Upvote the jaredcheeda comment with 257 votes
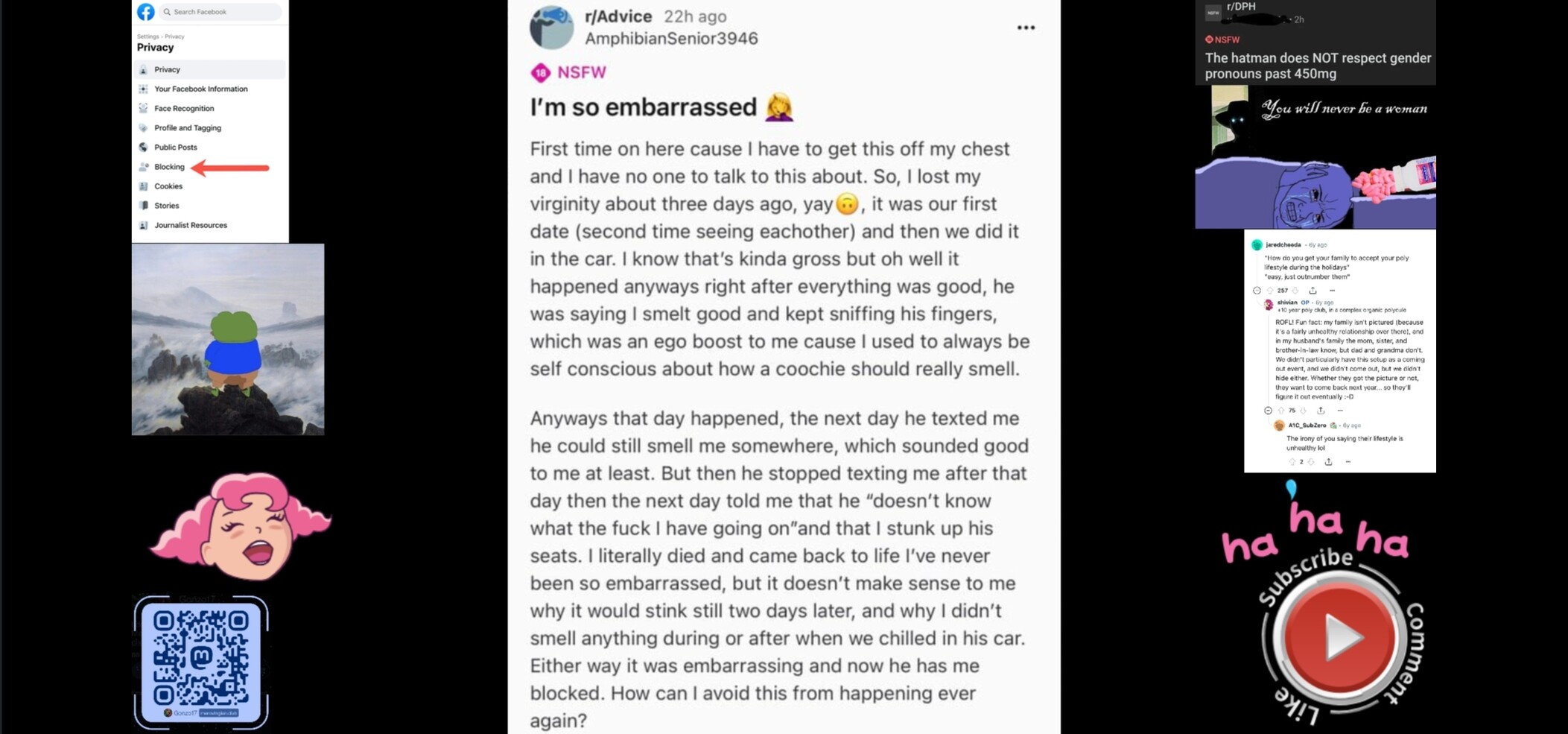 1270,291
